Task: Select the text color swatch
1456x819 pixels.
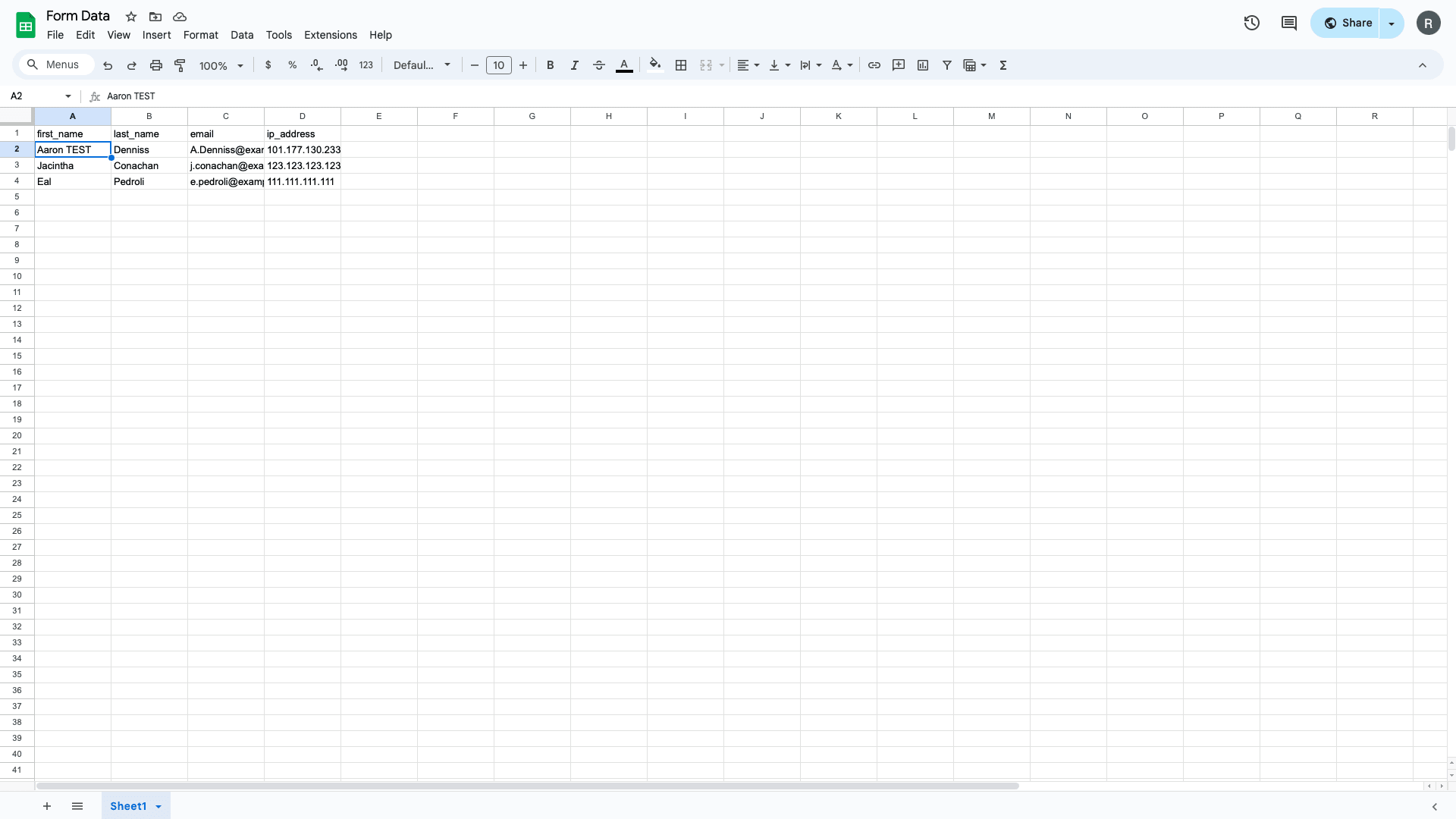Action: pos(623,65)
